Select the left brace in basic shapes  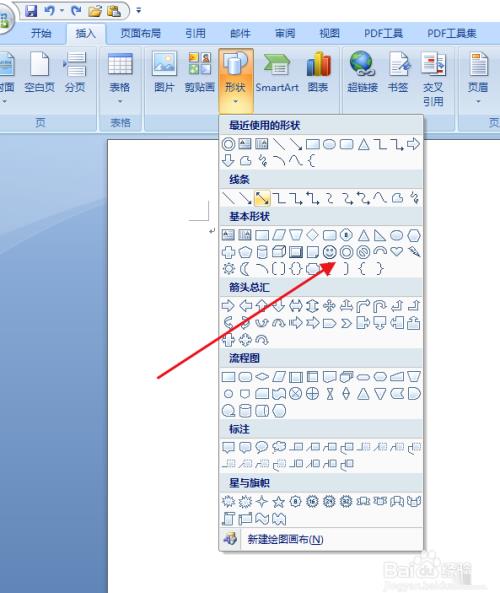363,269
